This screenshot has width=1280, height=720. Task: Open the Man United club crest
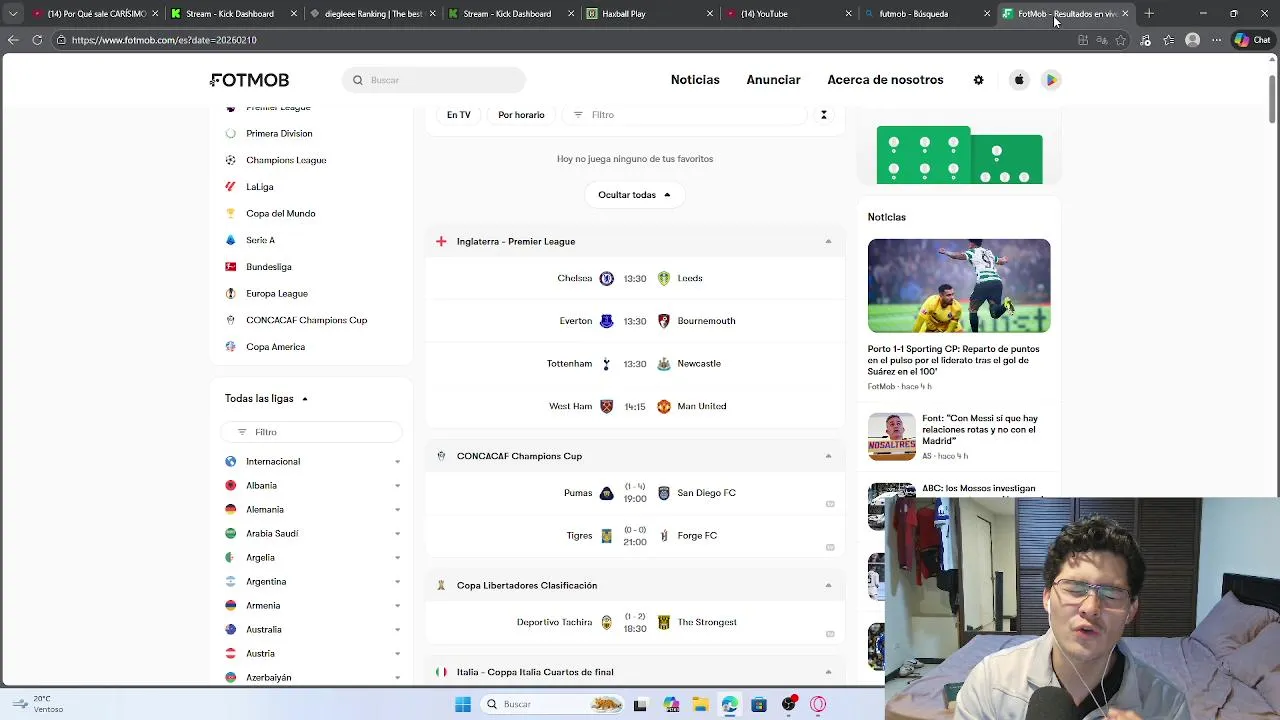point(663,406)
